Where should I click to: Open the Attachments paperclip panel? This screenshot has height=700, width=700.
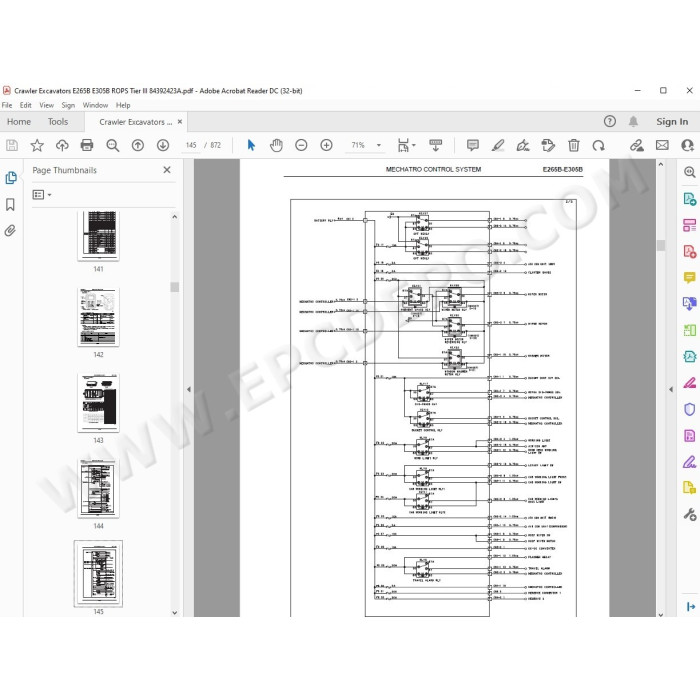tap(10, 230)
